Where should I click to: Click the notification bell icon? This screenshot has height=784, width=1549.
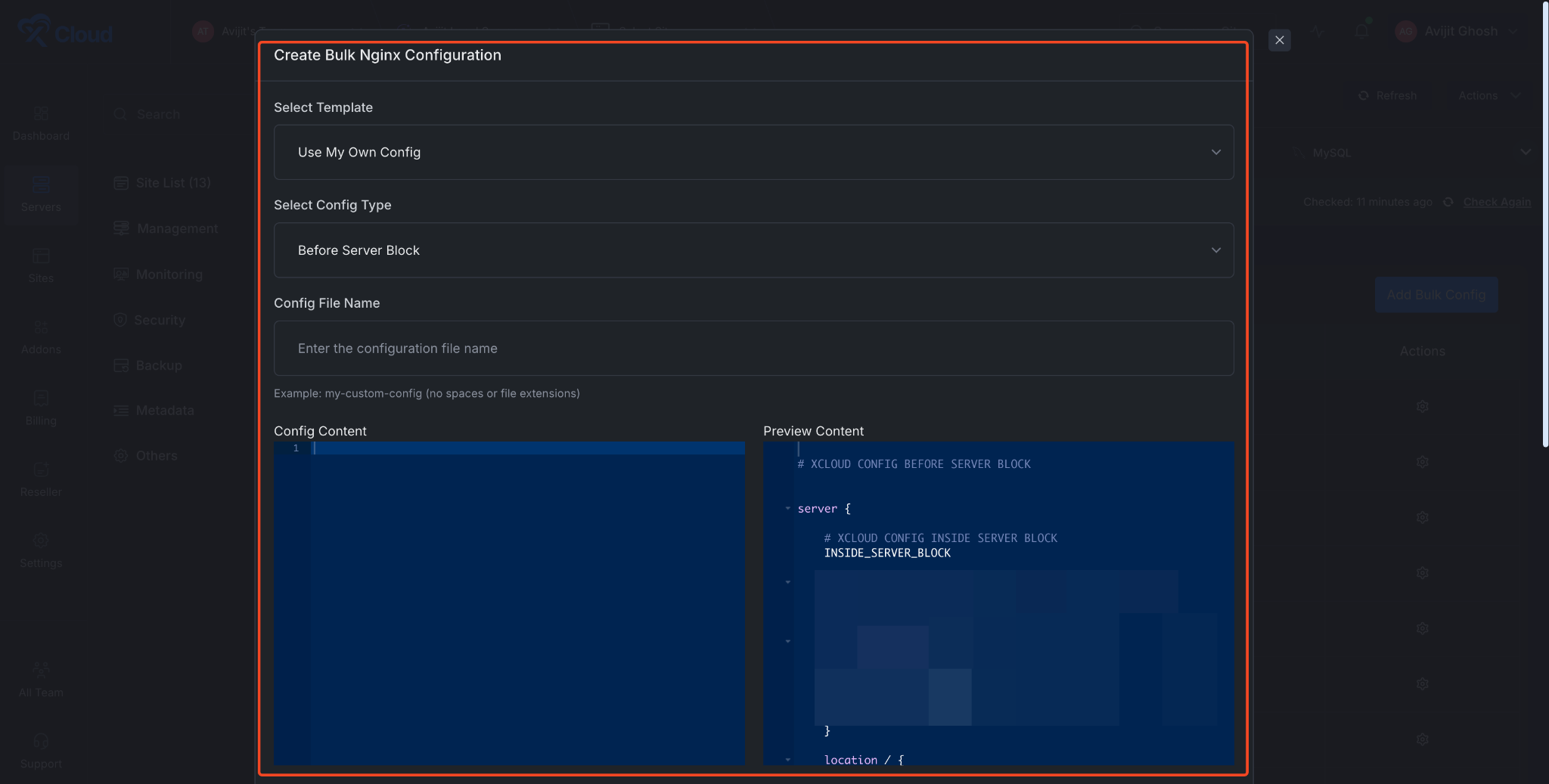[x=1361, y=32]
